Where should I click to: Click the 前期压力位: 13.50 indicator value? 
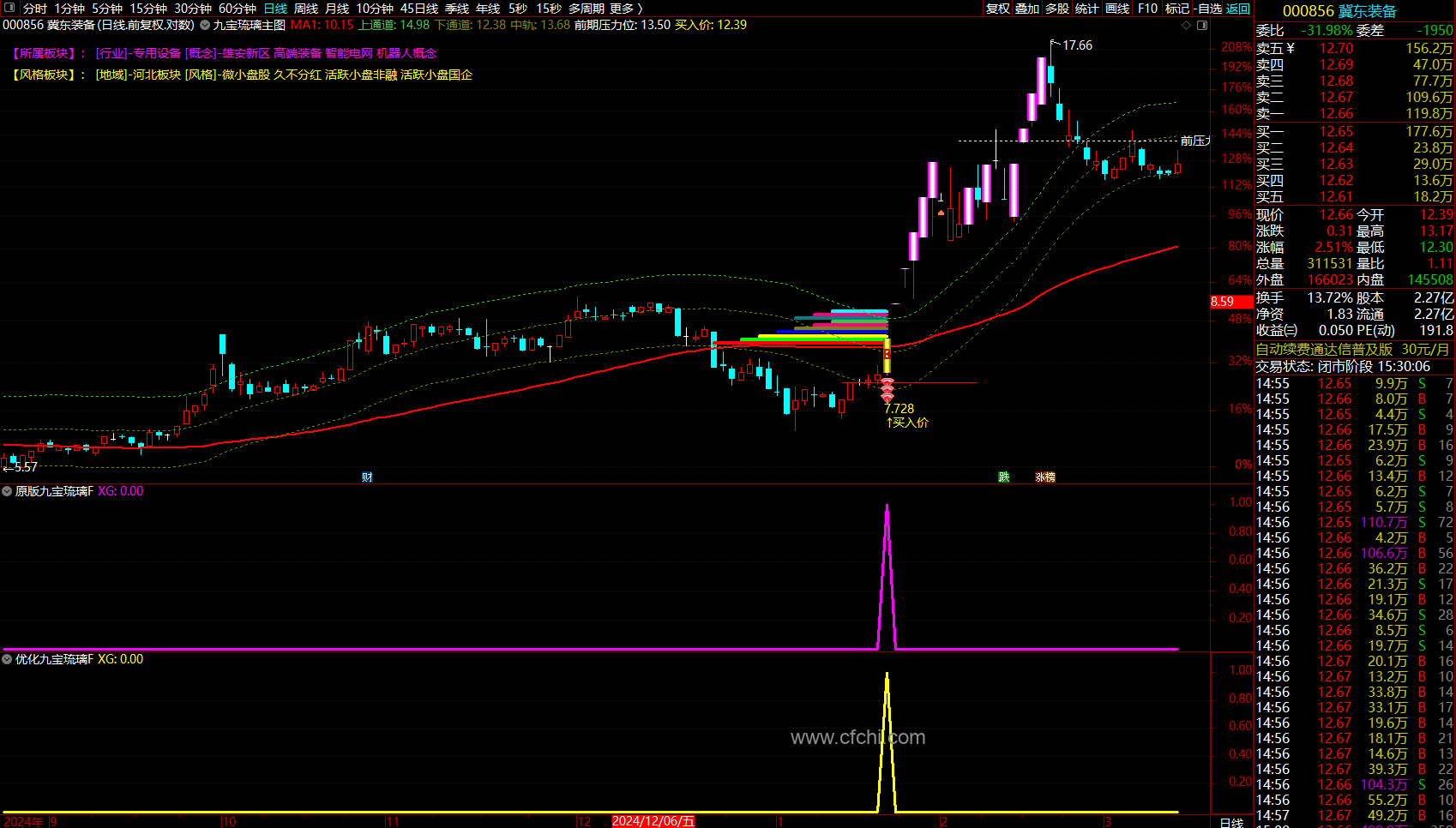[x=623, y=25]
